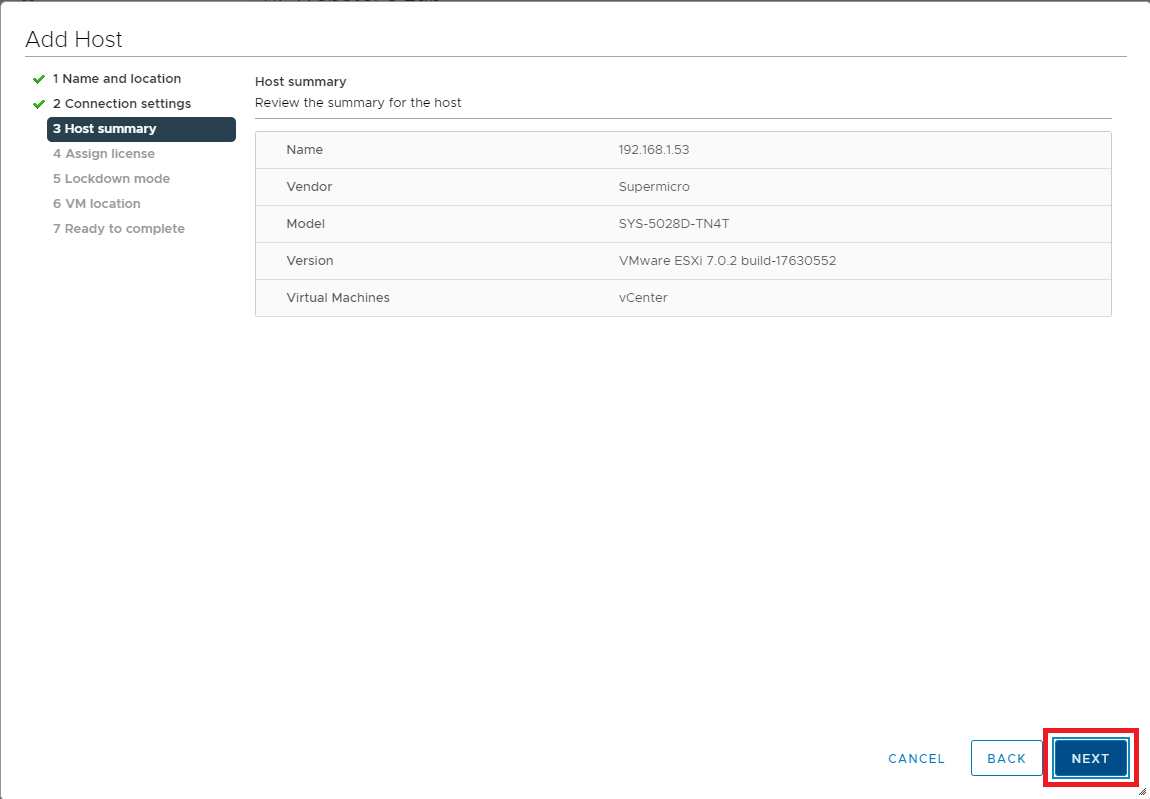Jump to step 4 Assign license
The image size is (1150, 799).
click(104, 154)
